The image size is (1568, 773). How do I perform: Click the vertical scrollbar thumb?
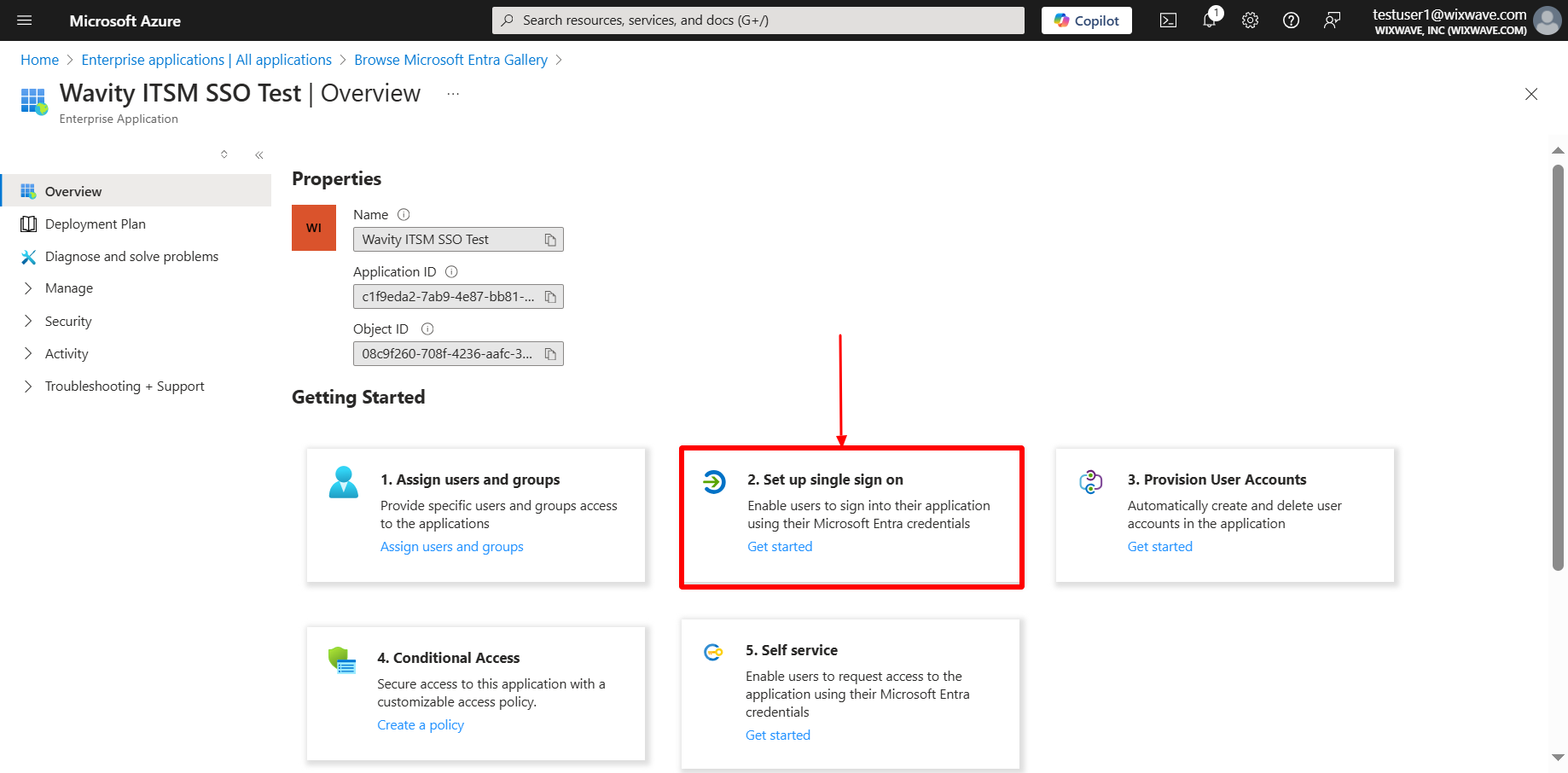click(1558, 367)
